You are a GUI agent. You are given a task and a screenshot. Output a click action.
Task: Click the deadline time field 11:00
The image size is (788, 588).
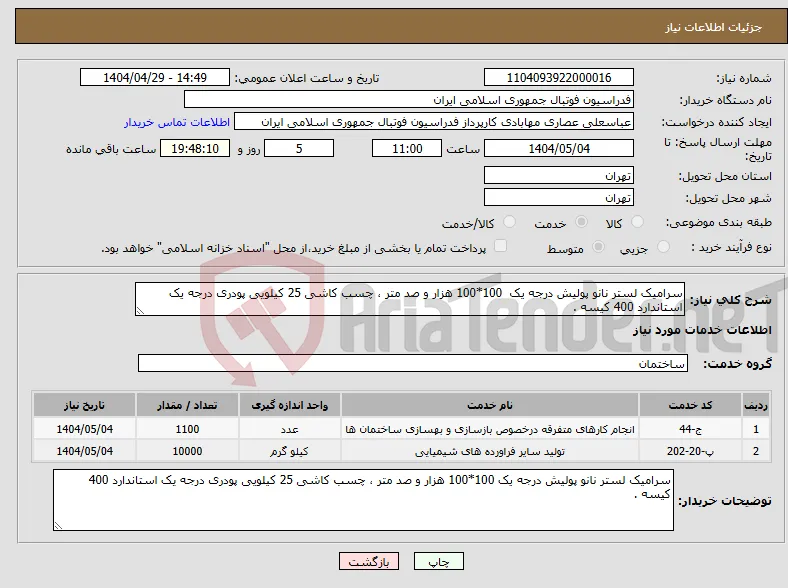pos(407,148)
